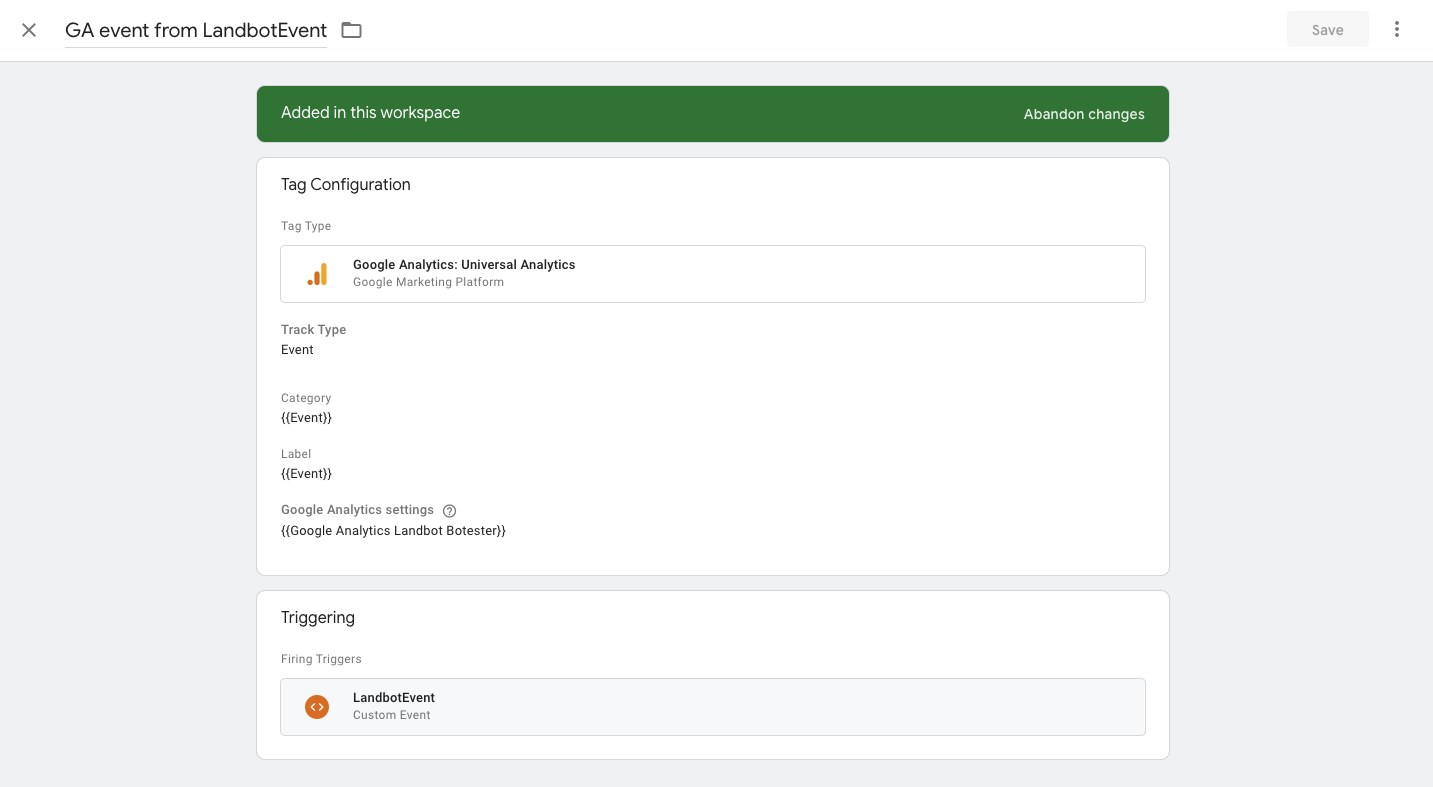
Task: Click {{Google Analytics Landbot Botester}} settings value
Action: tap(393, 531)
